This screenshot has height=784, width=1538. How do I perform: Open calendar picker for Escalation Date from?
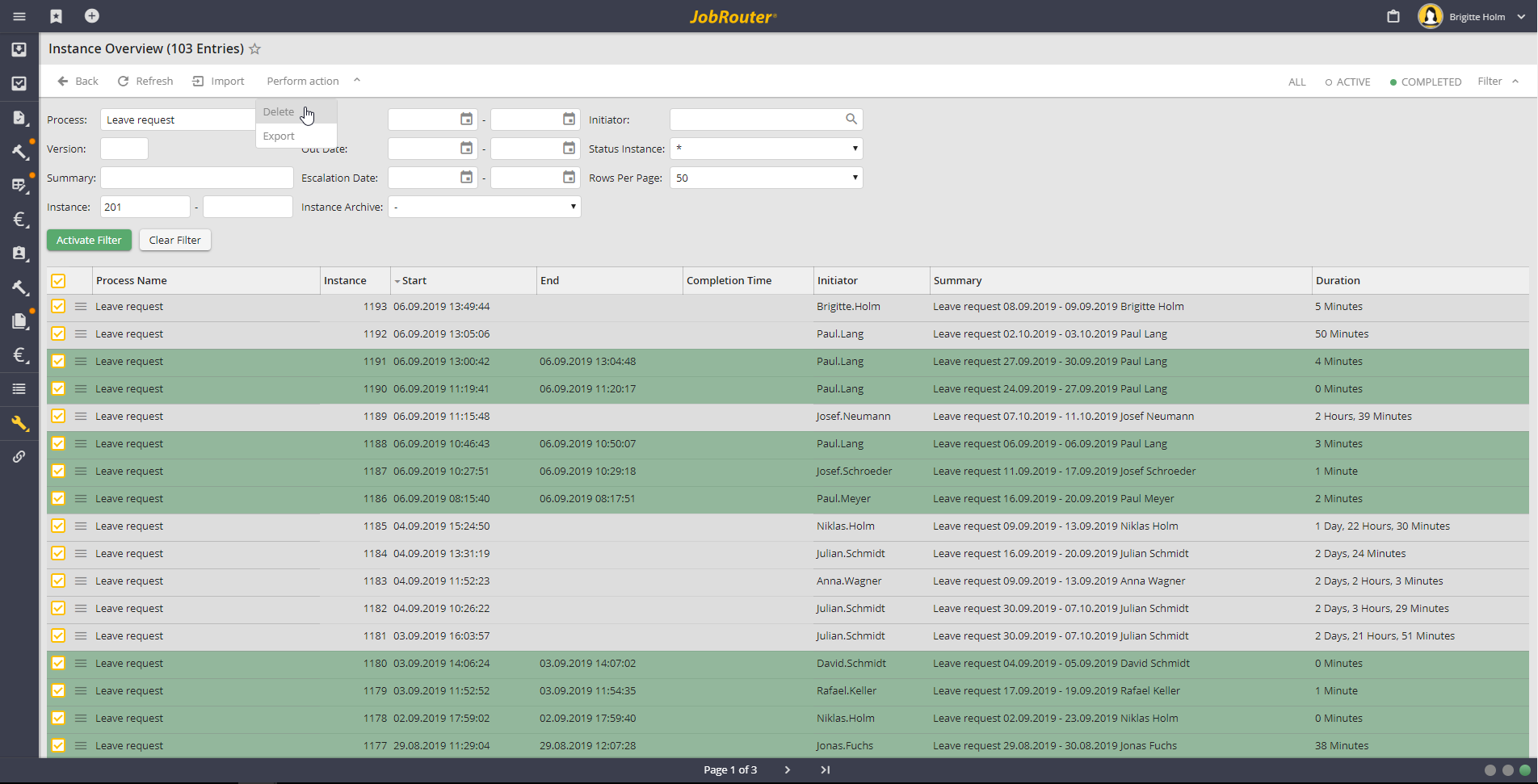click(466, 178)
